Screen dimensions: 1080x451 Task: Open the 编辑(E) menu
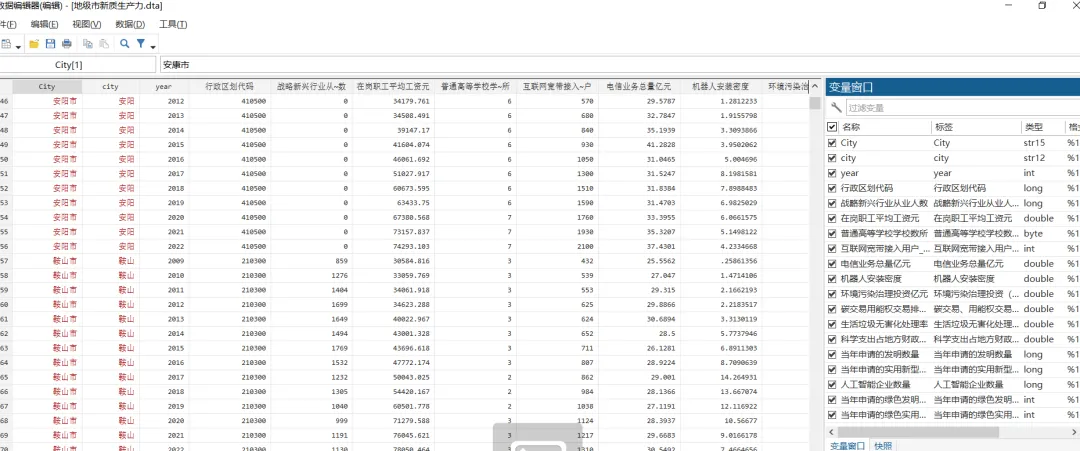point(44,24)
